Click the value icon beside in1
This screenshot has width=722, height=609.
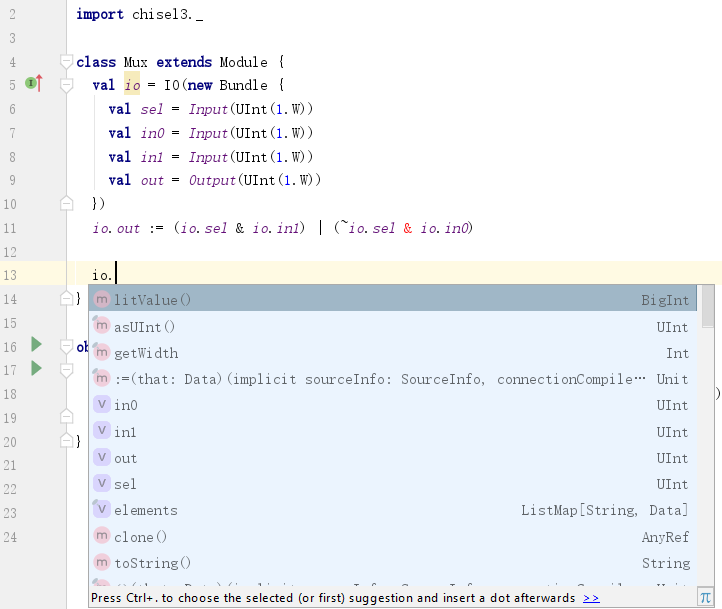101,430
